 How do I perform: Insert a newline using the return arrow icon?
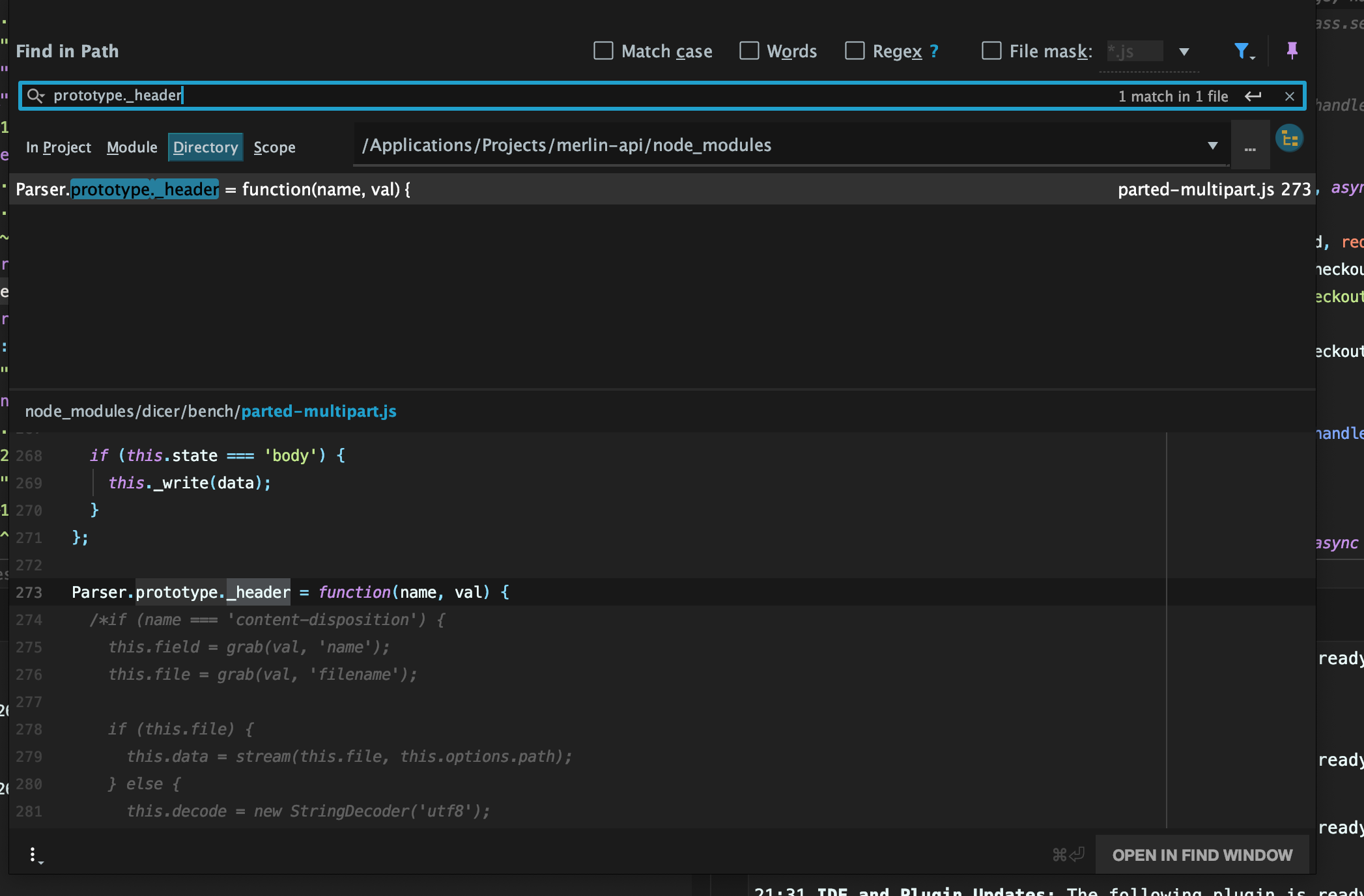pos(1253,96)
